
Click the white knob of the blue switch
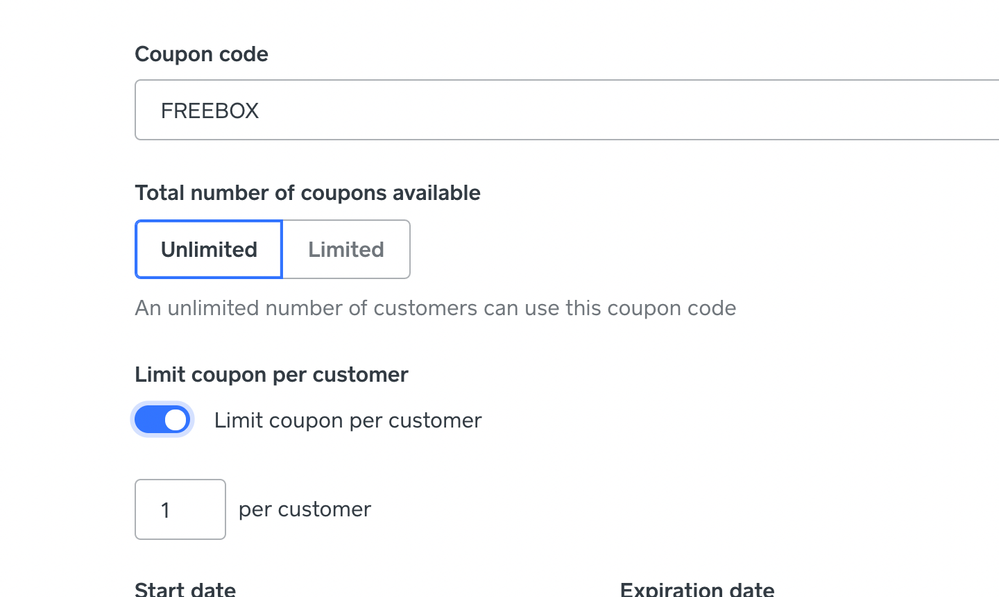tap(176, 420)
